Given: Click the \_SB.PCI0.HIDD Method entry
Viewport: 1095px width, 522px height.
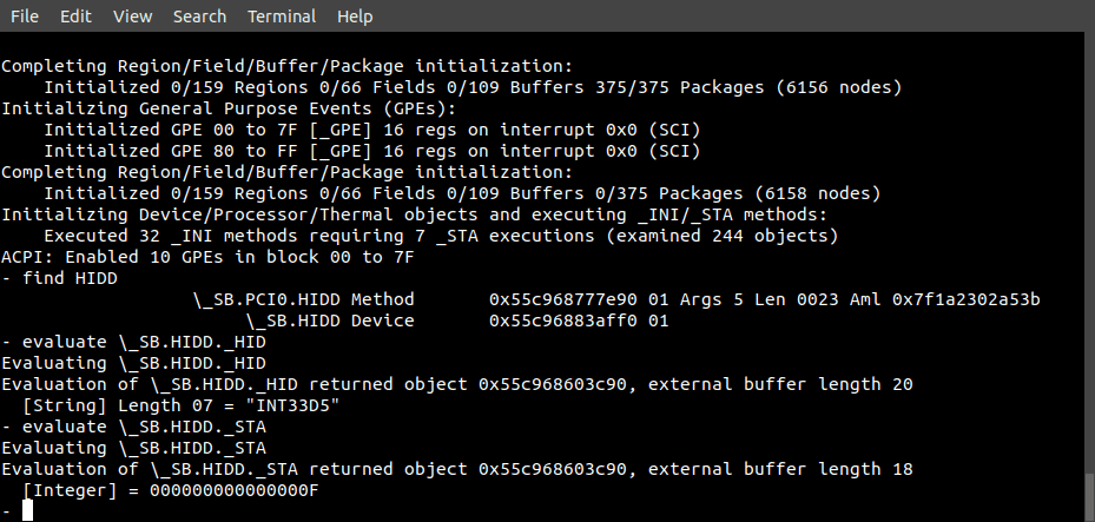Looking at the screenshot, I should pyautogui.click(x=304, y=300).
